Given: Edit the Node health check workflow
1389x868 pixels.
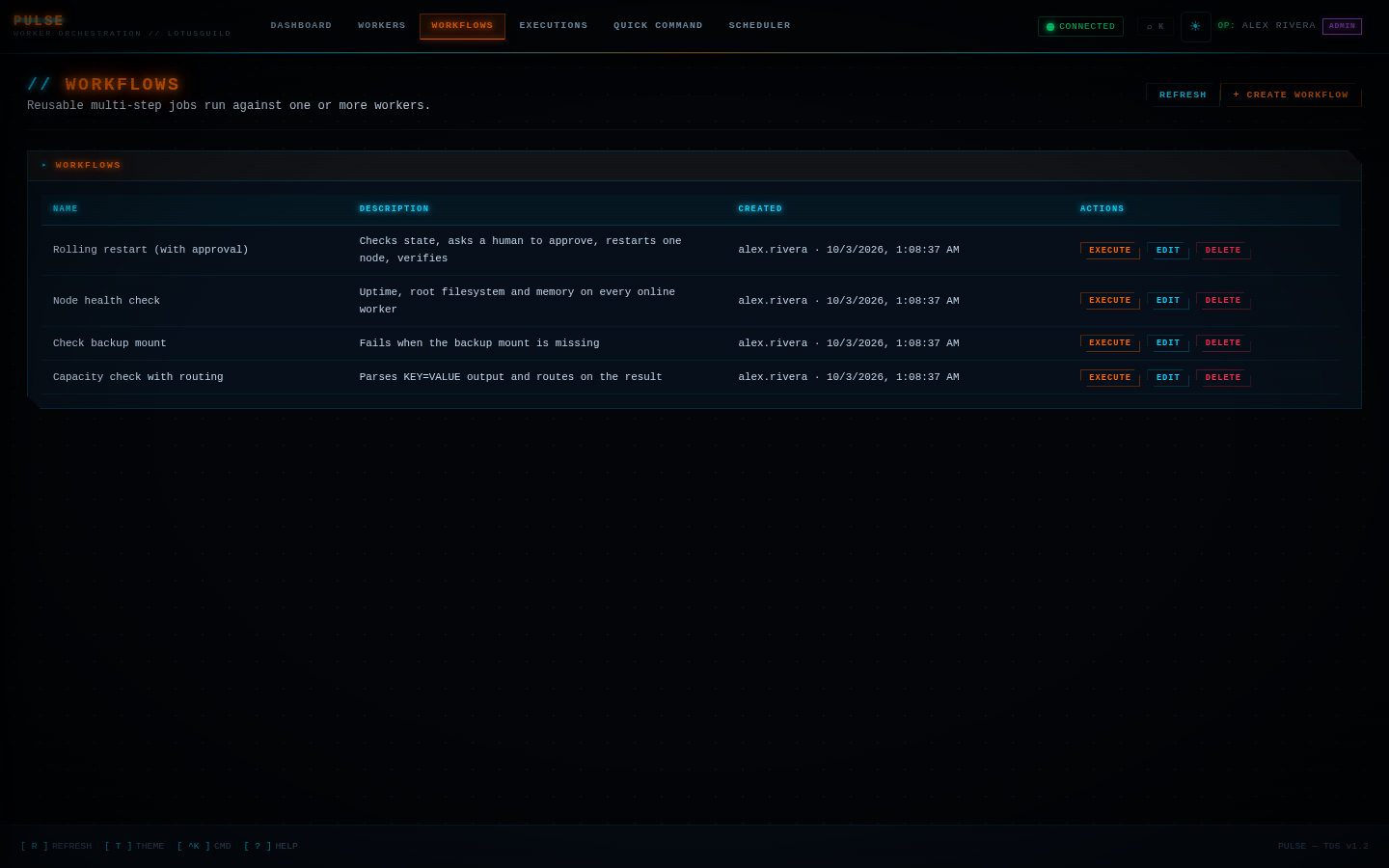Looking at the screenshot, I should pos(1168,301).
